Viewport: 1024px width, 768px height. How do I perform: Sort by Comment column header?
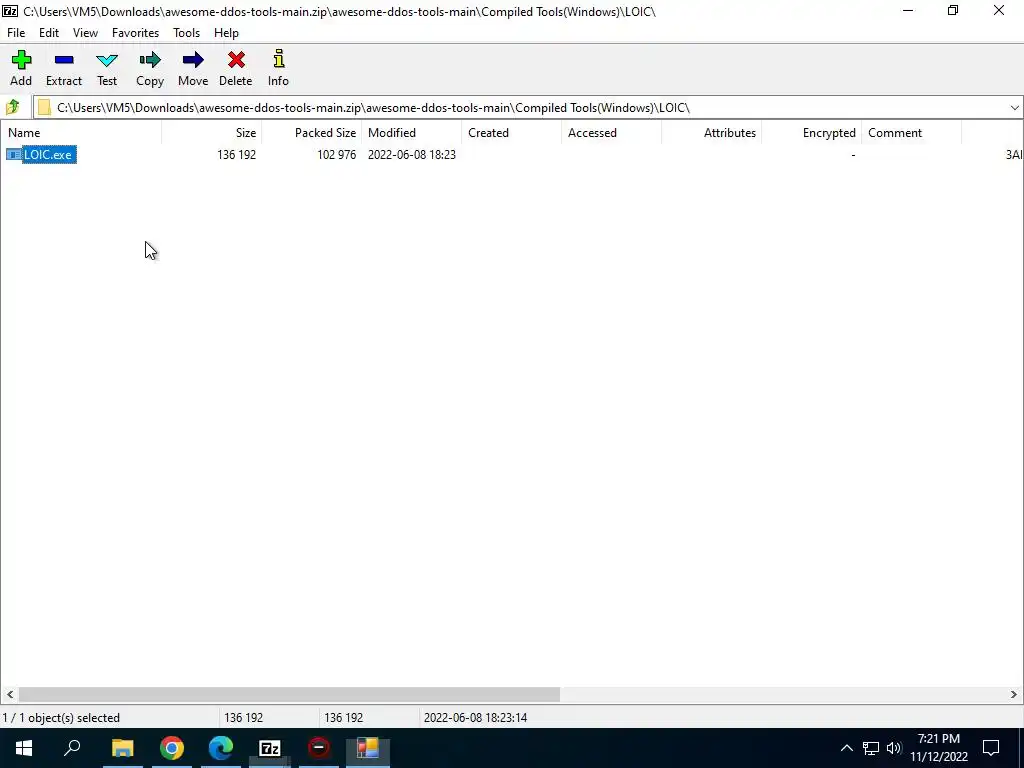pos(911,133)
